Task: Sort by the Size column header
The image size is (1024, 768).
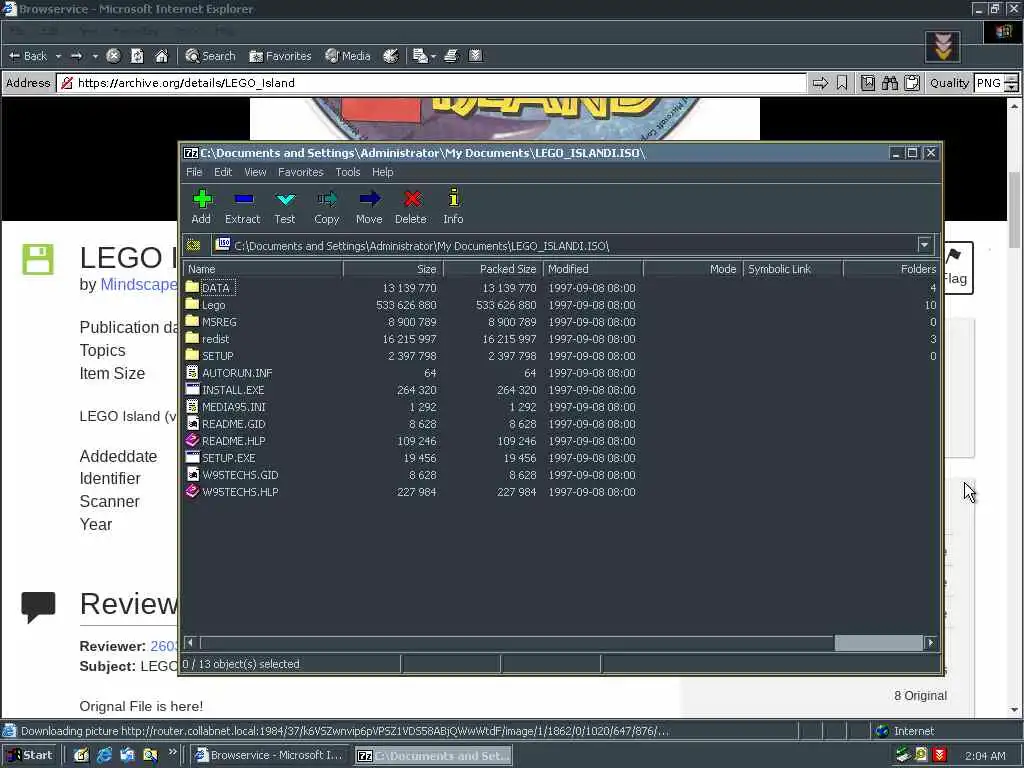Action: [393, 269]
